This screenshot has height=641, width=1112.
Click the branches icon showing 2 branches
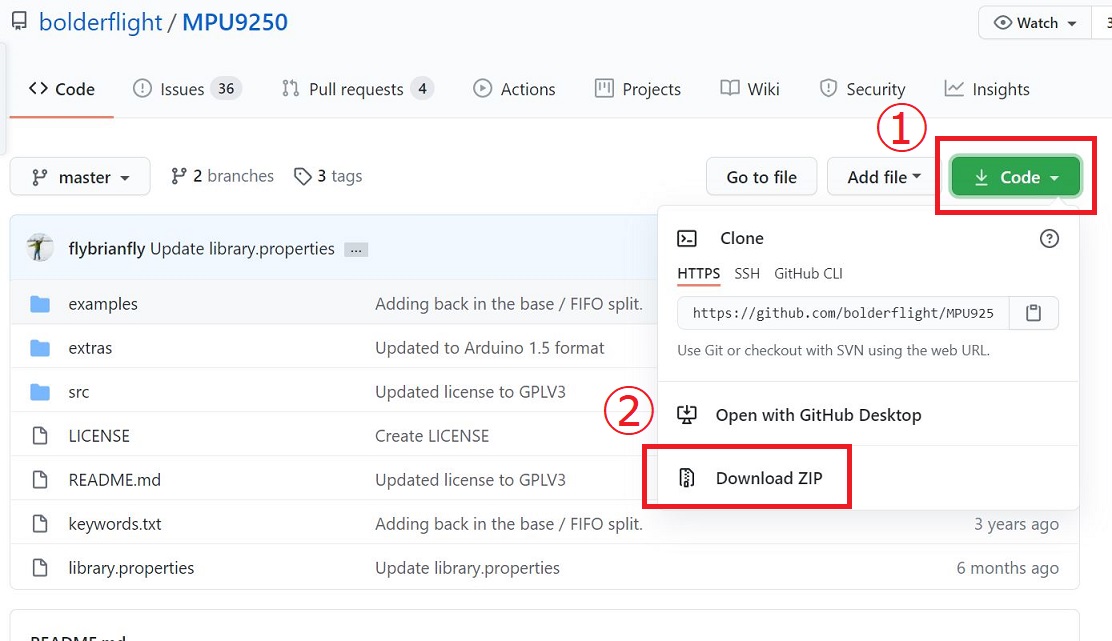(x=179, y=176)
